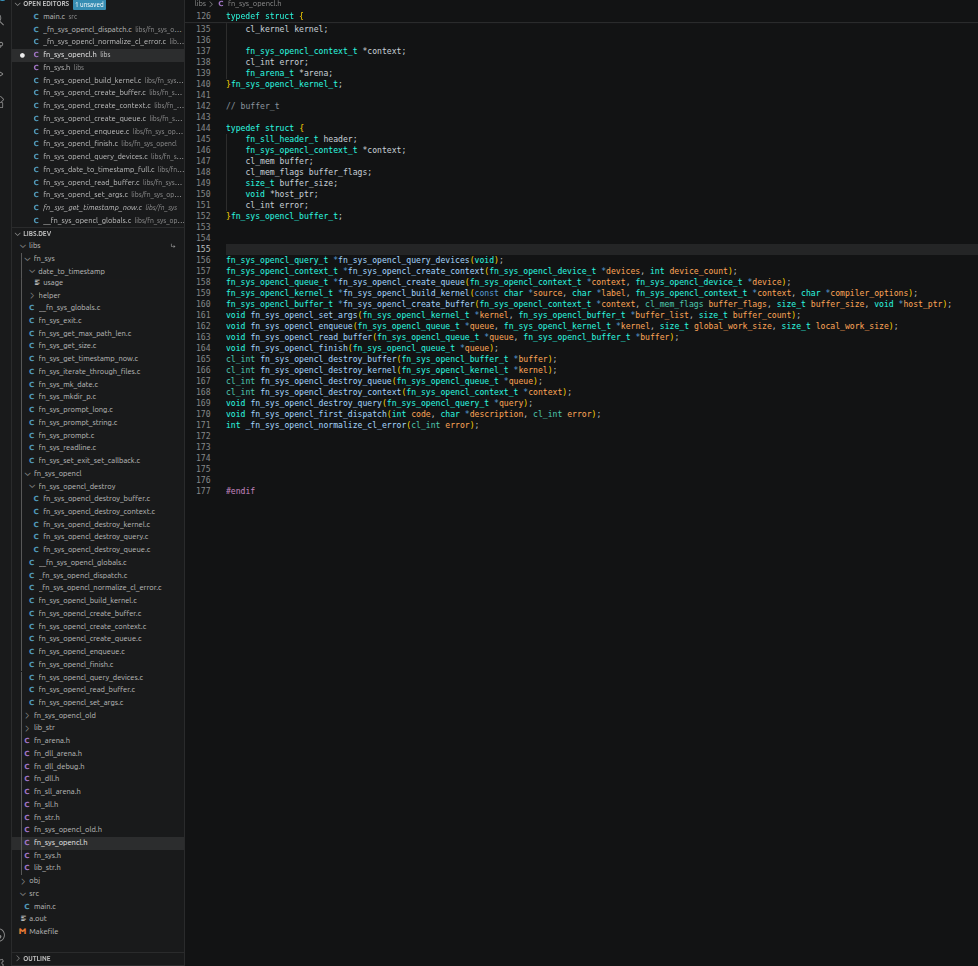The height and width of the screenshot is (966, 978).
Task: Click the unsaved dot beside fn_sys_opencl.h
Action: click(x=22, y=55)
